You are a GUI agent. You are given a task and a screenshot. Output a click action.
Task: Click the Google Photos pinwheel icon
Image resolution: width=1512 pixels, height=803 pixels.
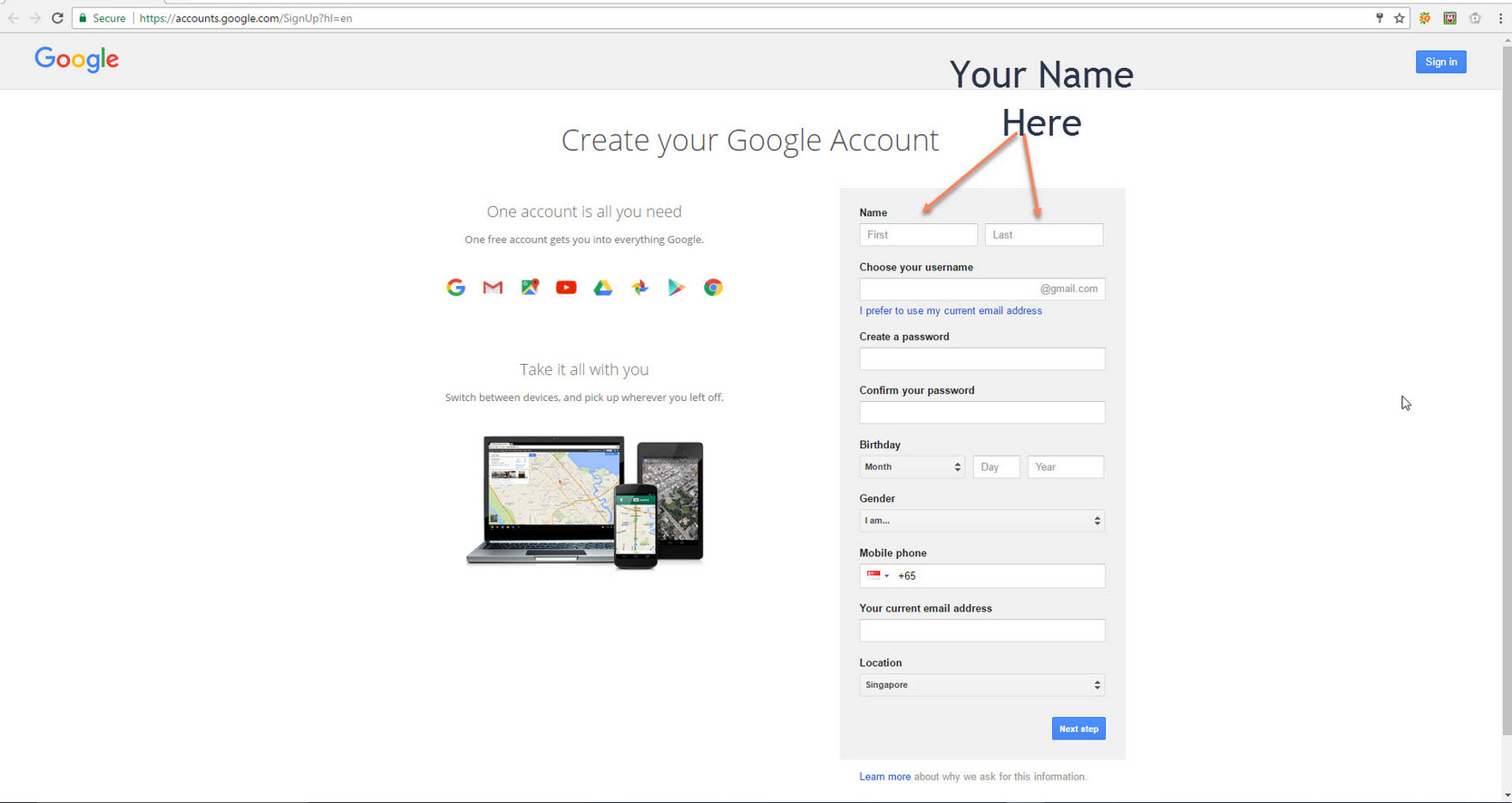(x=639, y=288)
